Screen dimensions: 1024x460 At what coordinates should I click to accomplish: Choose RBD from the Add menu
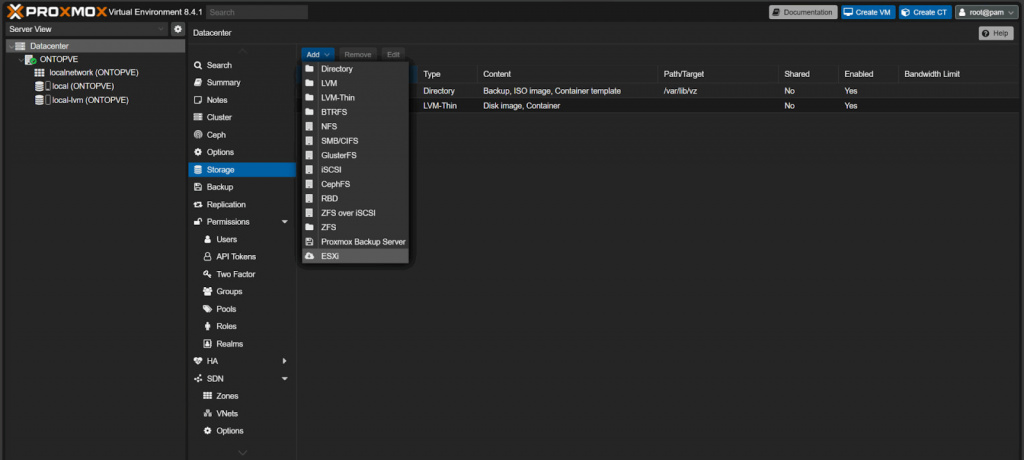pos(355,198)
